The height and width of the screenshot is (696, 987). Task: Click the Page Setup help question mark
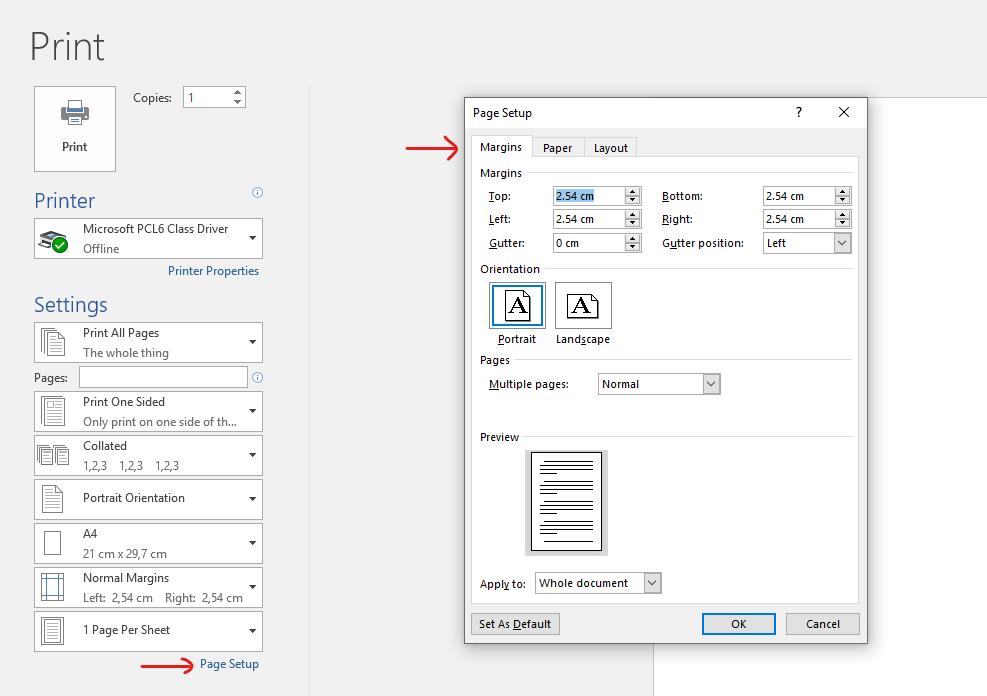(x=798, y=113)
